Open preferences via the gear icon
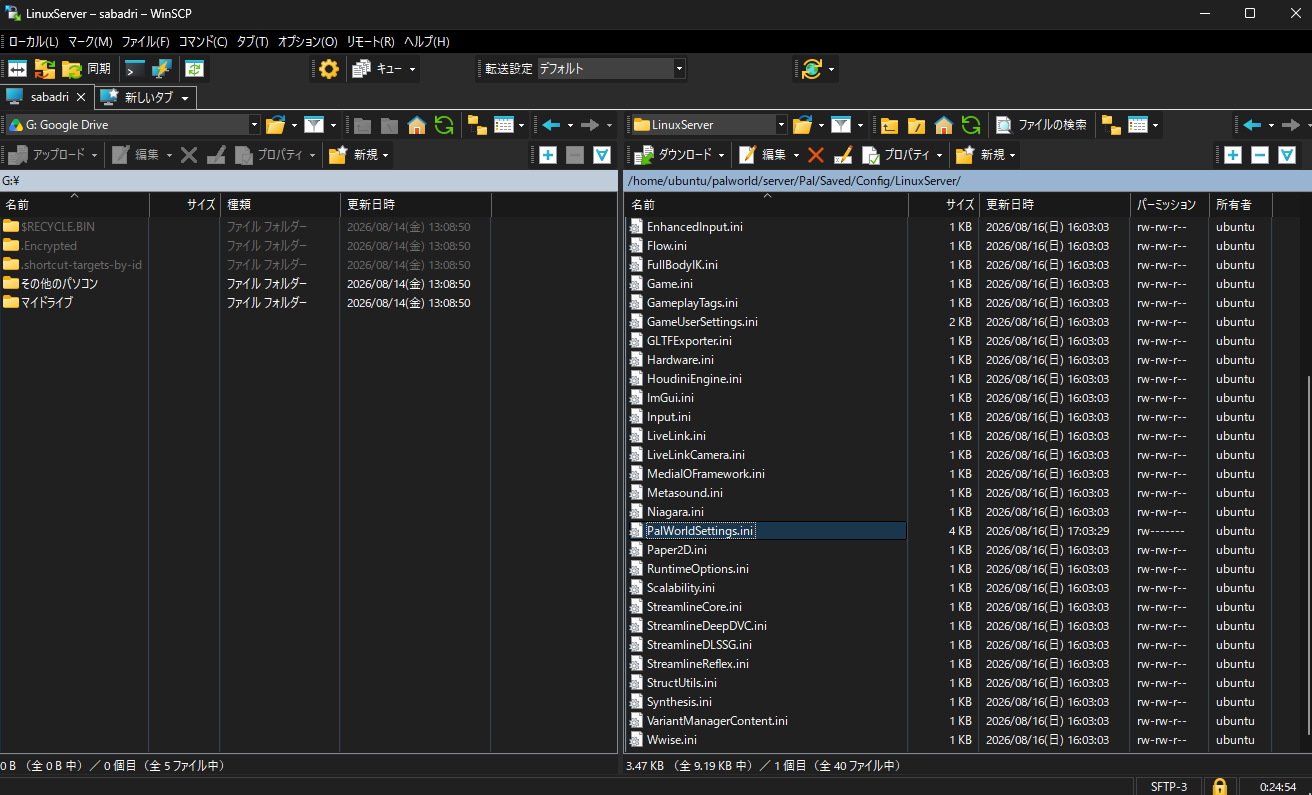Screen dimensions: 1312x795 (329, 69)
